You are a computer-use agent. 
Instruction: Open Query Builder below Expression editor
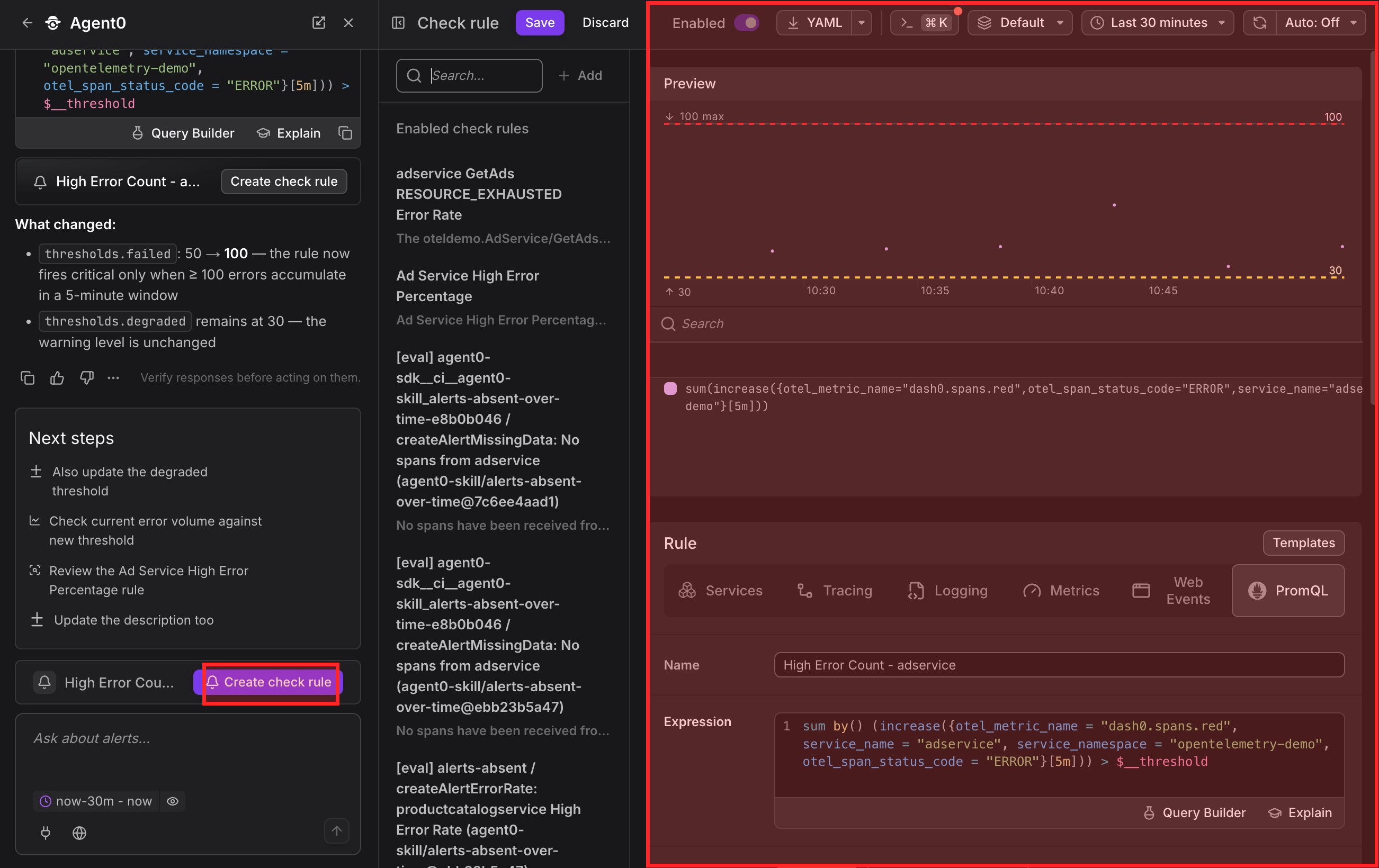[x=1195, y=812]
